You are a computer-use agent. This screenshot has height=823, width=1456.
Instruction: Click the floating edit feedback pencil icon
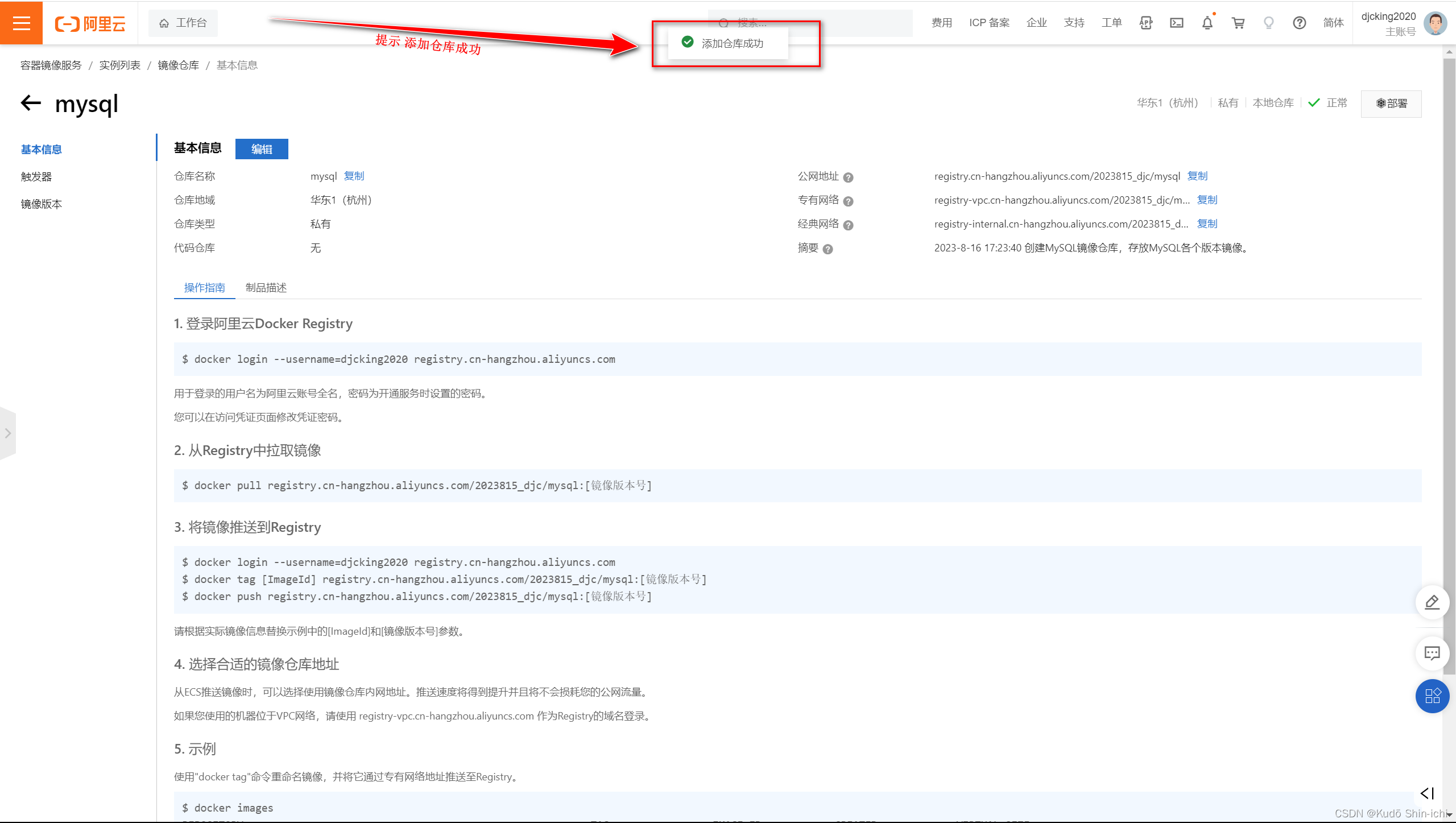[1432, 602]
